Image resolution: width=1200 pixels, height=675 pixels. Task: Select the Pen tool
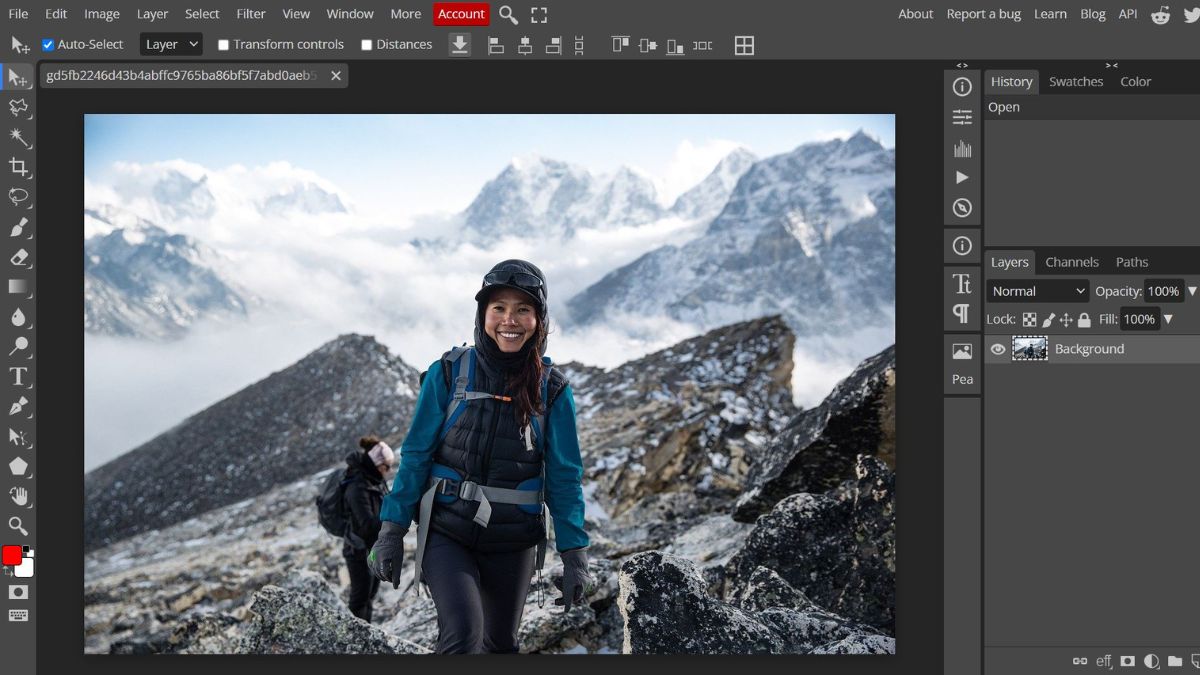tap(18, 406)
